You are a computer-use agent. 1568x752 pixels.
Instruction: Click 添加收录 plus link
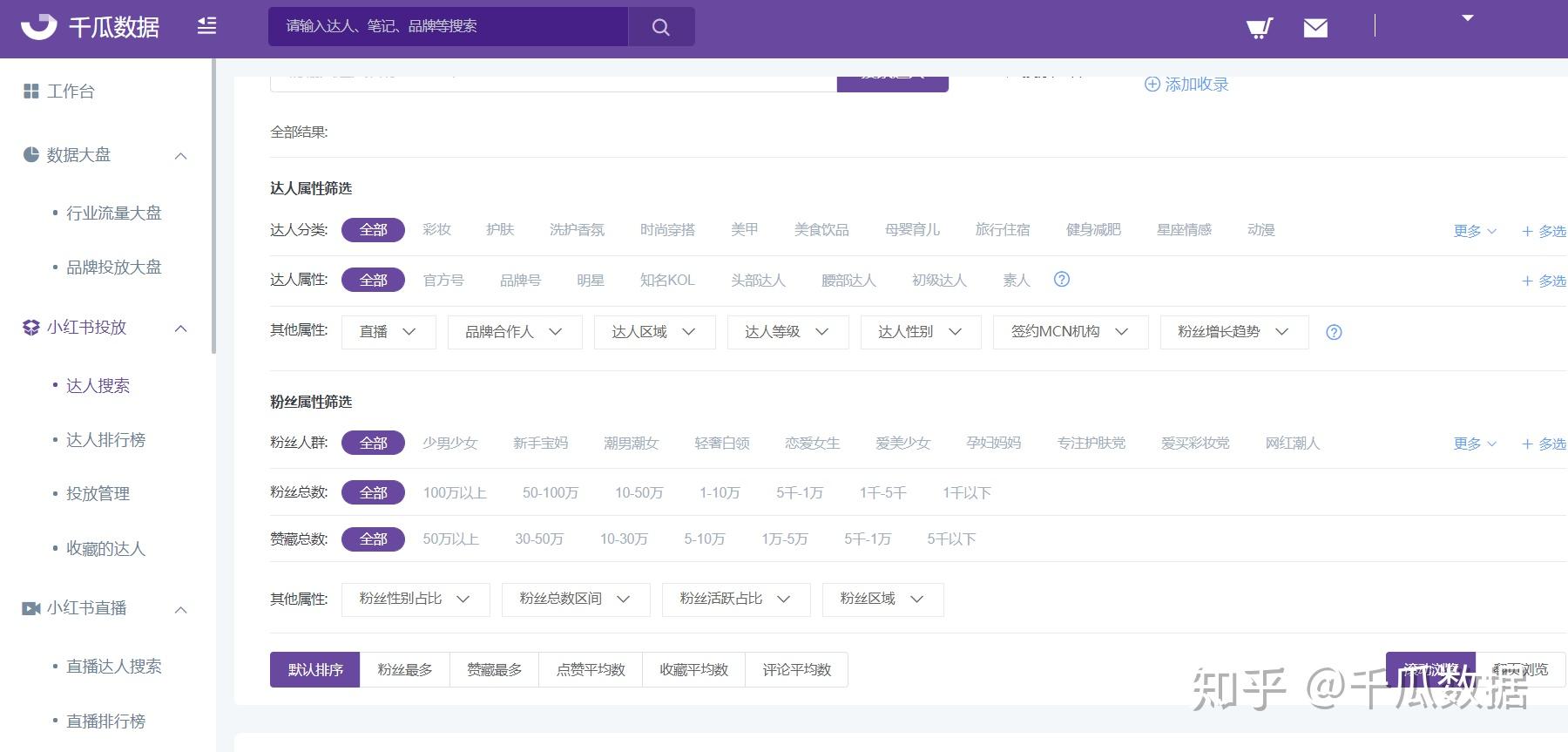(1186, 85)
